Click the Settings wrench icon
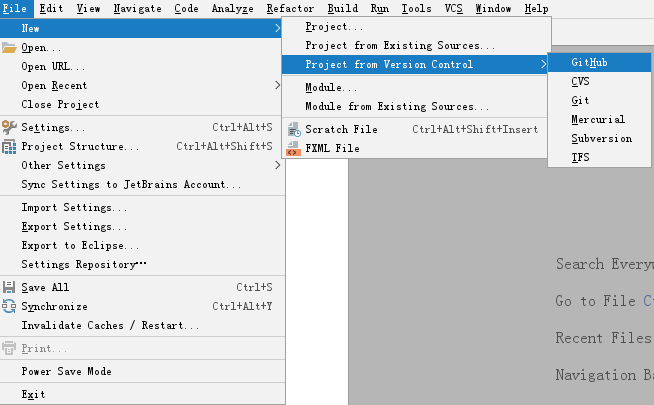This screenshot has width=654, height=405. (10, 127)
